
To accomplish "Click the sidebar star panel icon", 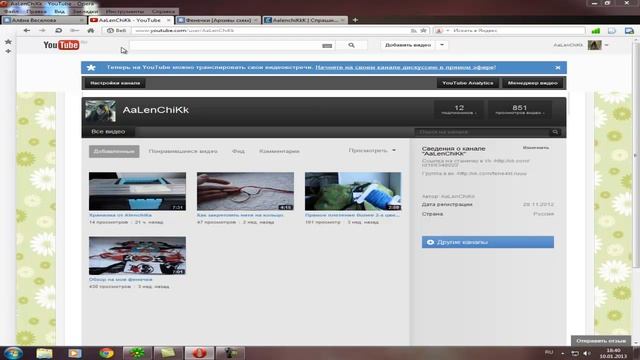I will pos(8,42).
